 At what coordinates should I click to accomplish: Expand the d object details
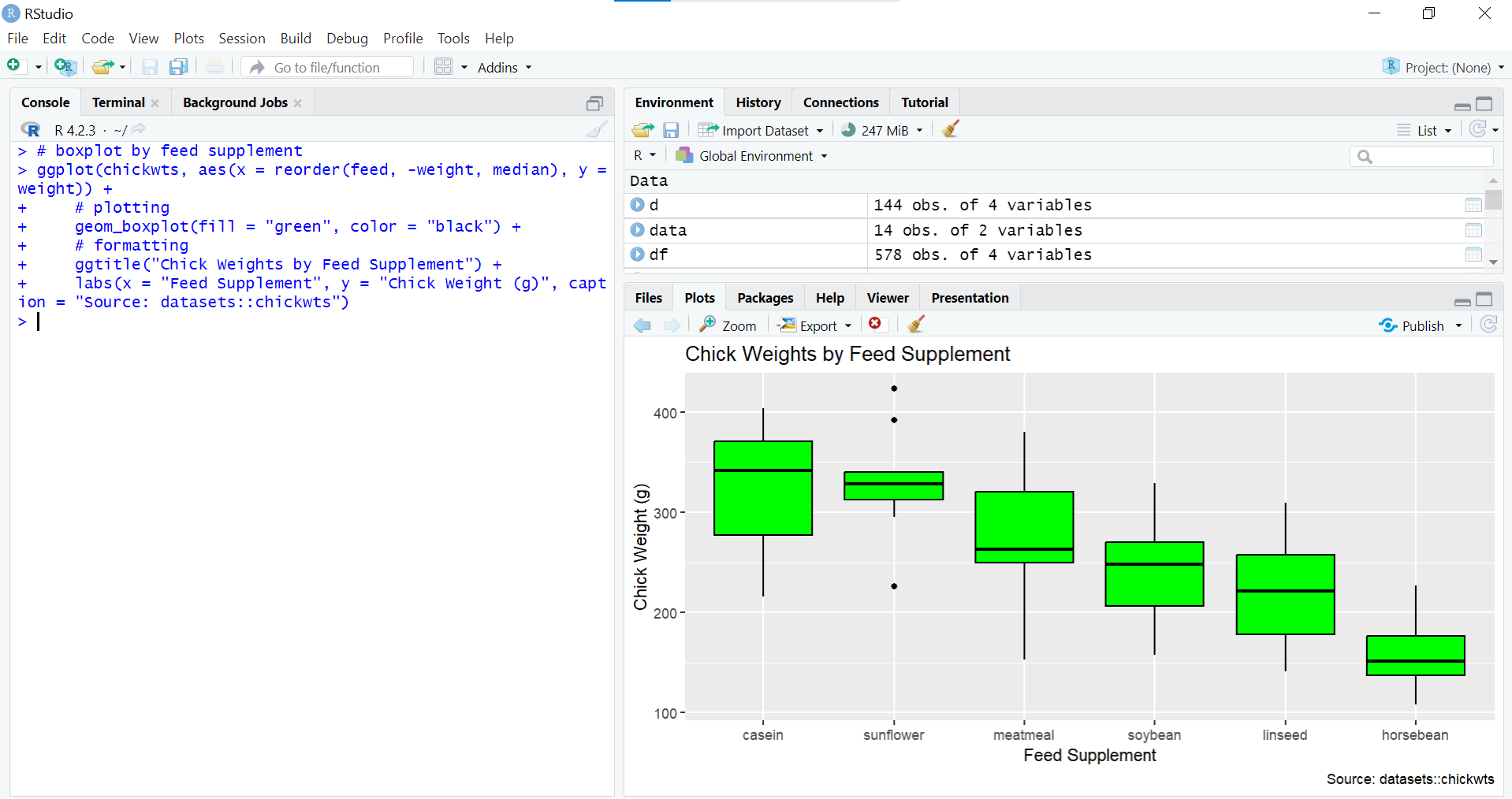pyautogui.click(x=637, y=205)
